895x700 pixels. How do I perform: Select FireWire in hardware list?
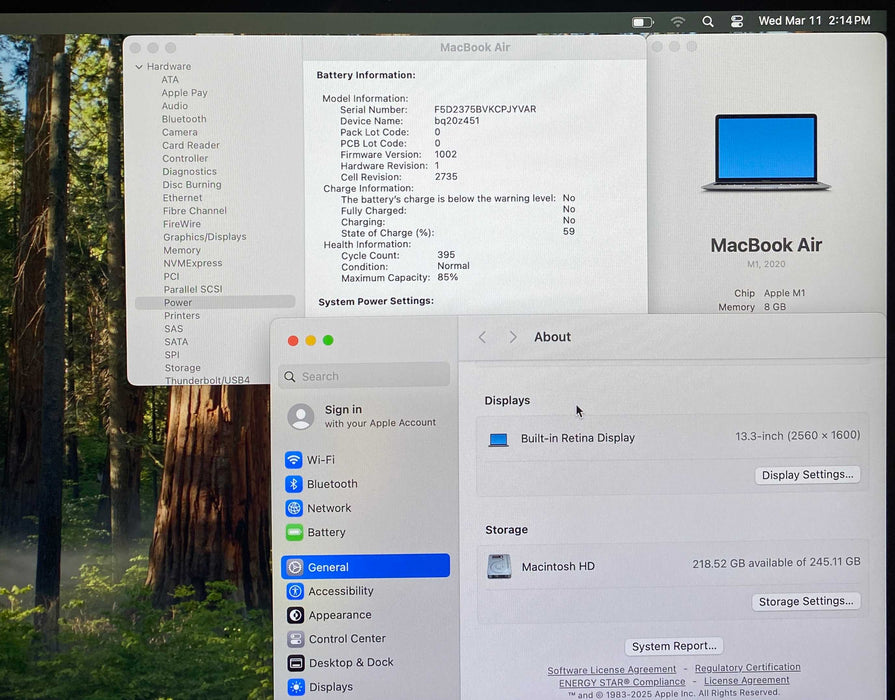182,224
